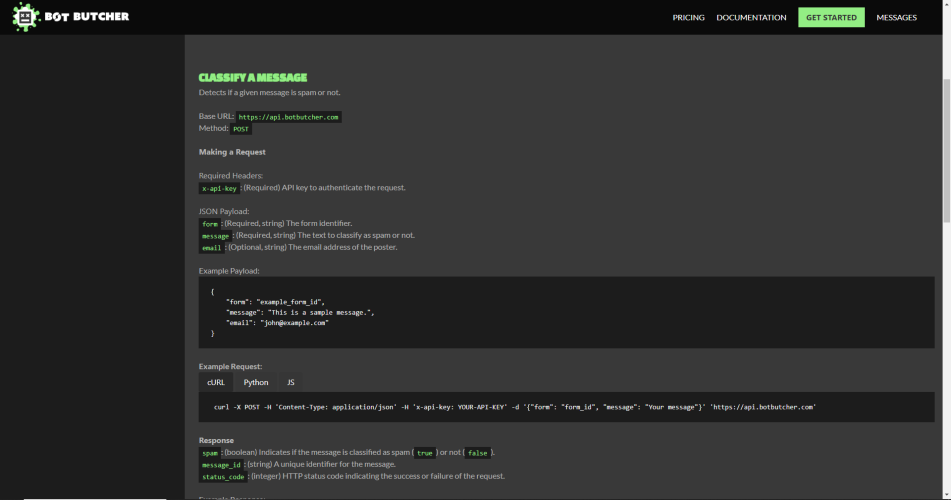Click the status_code response field tag
Screen dimensions: 951x500
coord(223,477)
